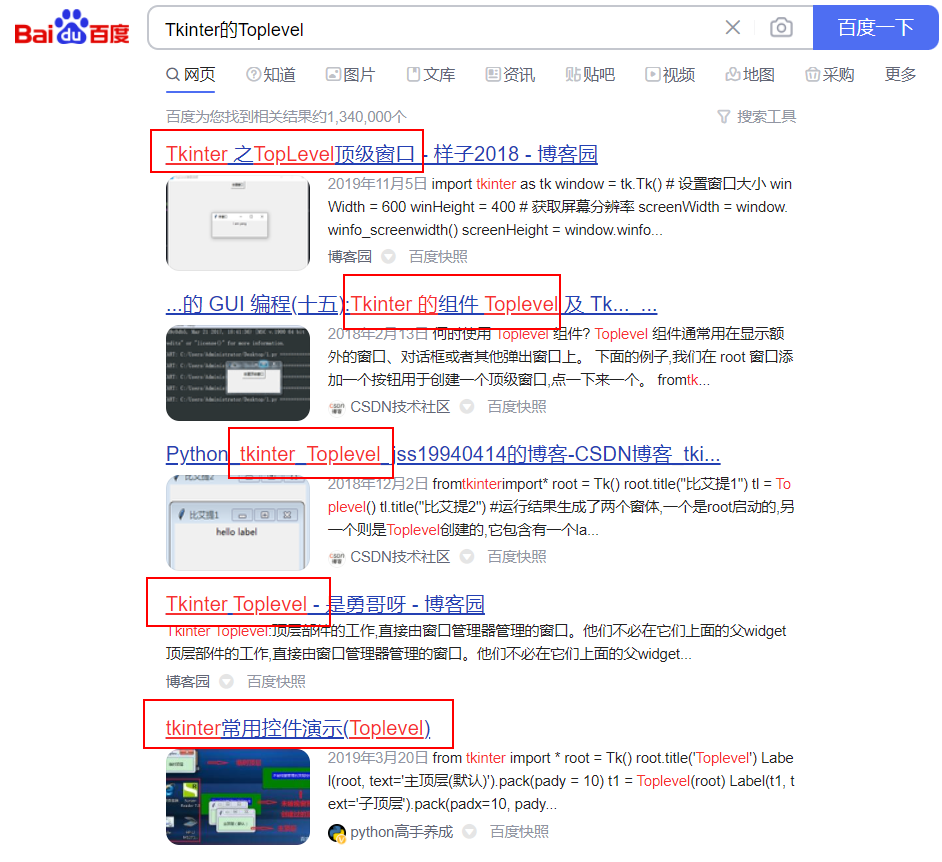Open result Python_tkinter_Toplevel_jss19940414的博客
Viewport: 942px width, 862px height.
(443, 454)
